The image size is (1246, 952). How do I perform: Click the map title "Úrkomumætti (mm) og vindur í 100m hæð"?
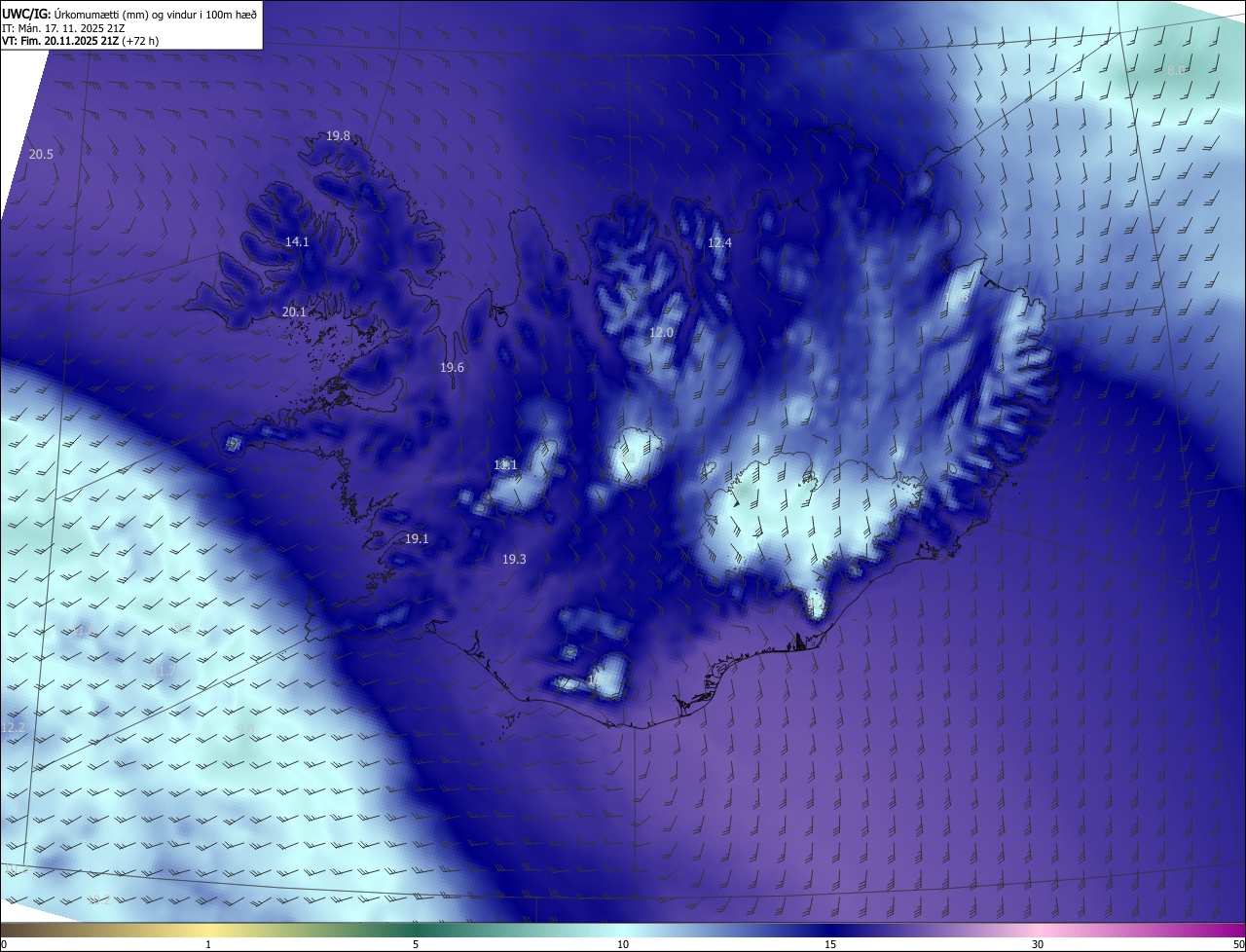[156, 14]
